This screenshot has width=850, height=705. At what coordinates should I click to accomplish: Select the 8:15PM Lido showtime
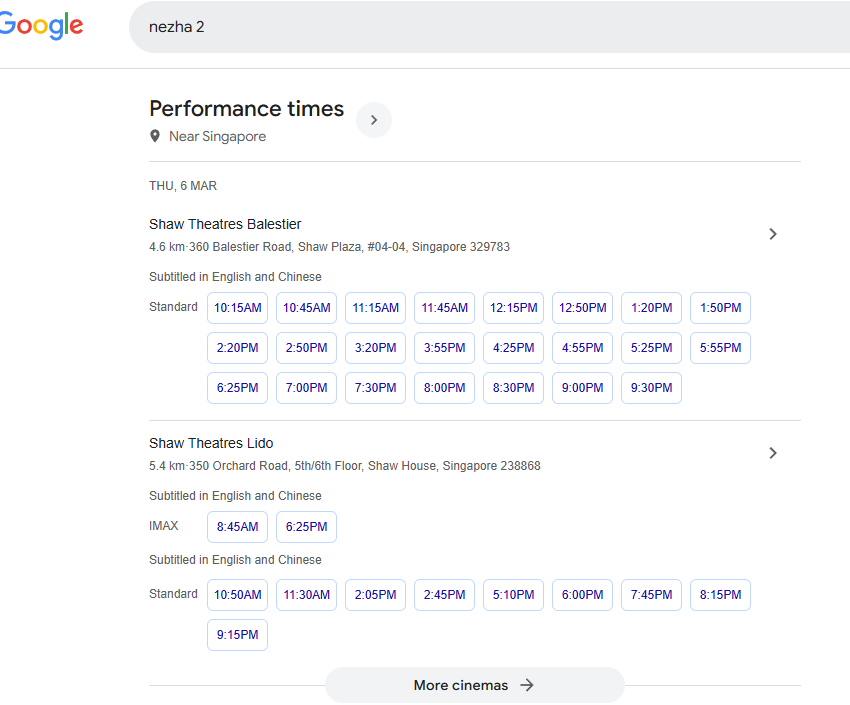pyautogui.click(x=720, y=595)
